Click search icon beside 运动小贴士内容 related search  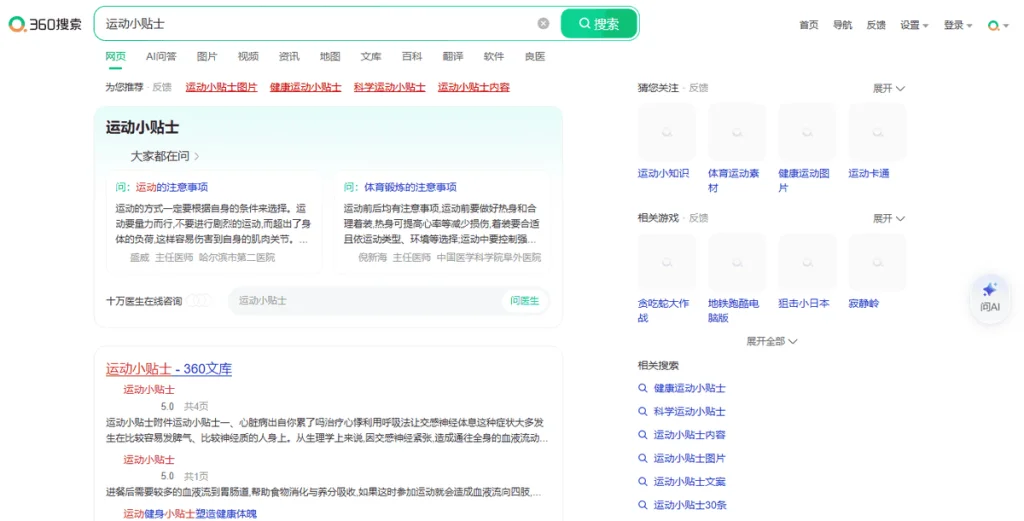(643, 435)
